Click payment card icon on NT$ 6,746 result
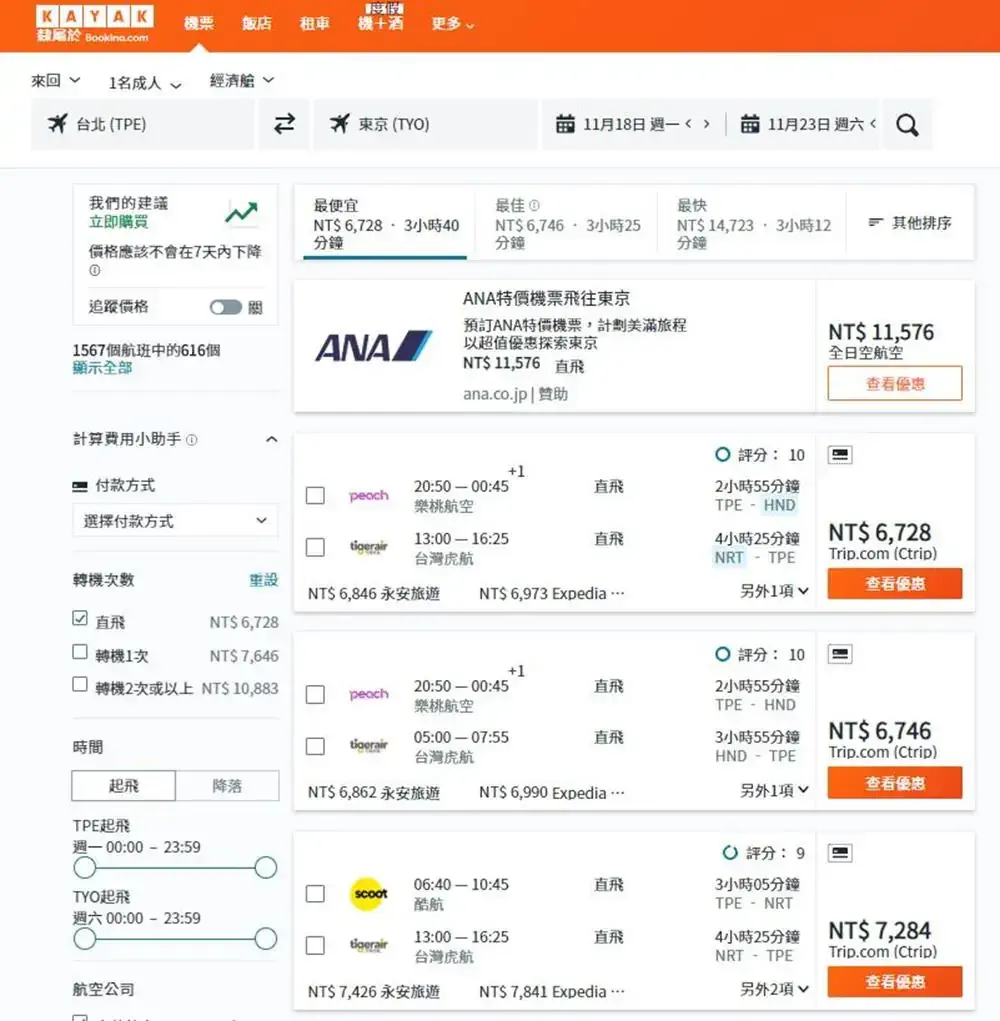 (x=840, y=654)
